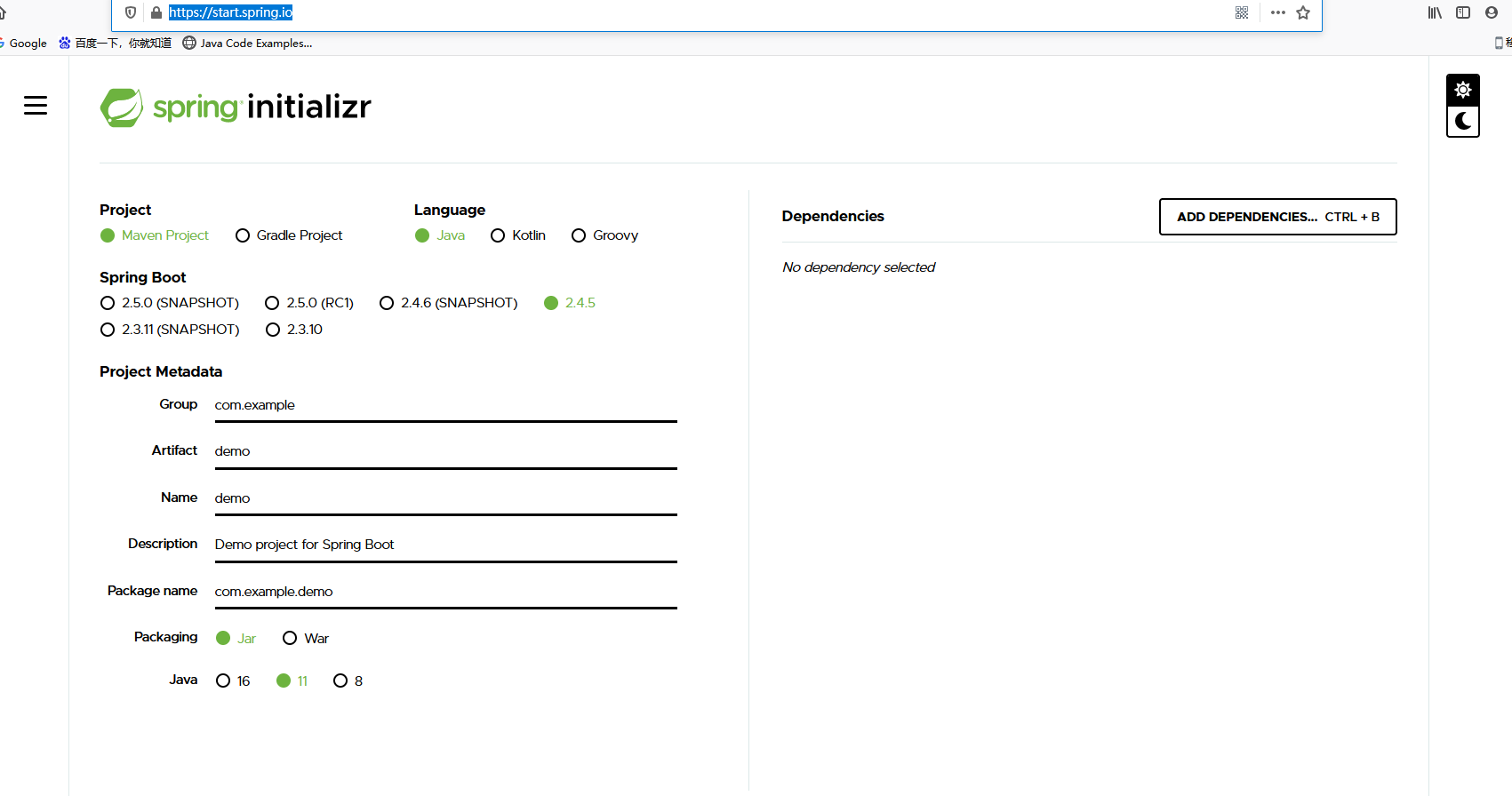Viewport: 1512px width, 796px height.
Task: Choose Groovy as the language
Action: (x=604, y=235)
